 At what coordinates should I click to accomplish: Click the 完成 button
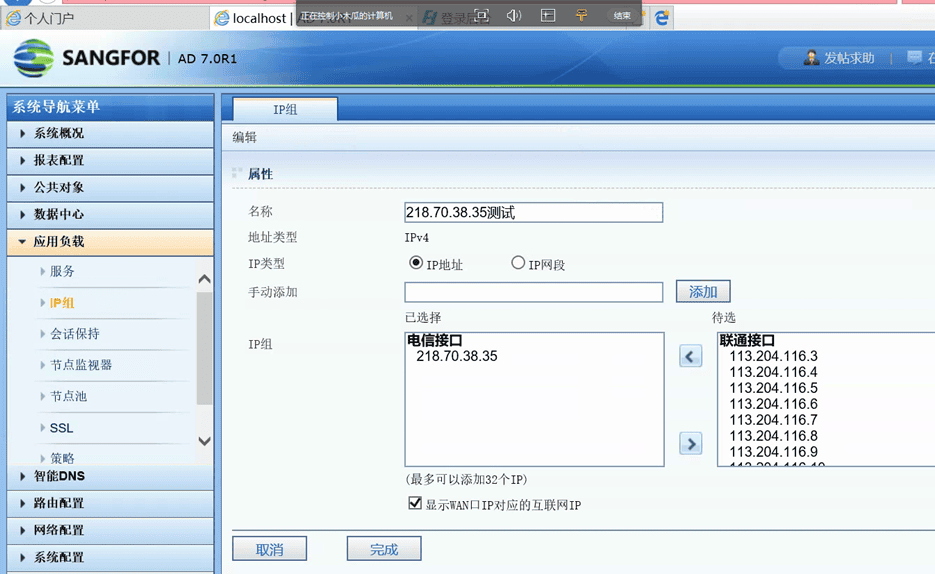click(x=384, y=549)
